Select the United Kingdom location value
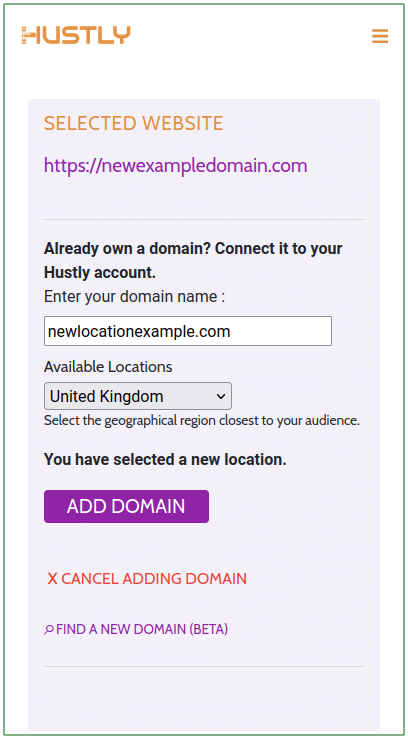Image resolution: width=408 pixels, height=742 pixels. (x=106, y=396)
